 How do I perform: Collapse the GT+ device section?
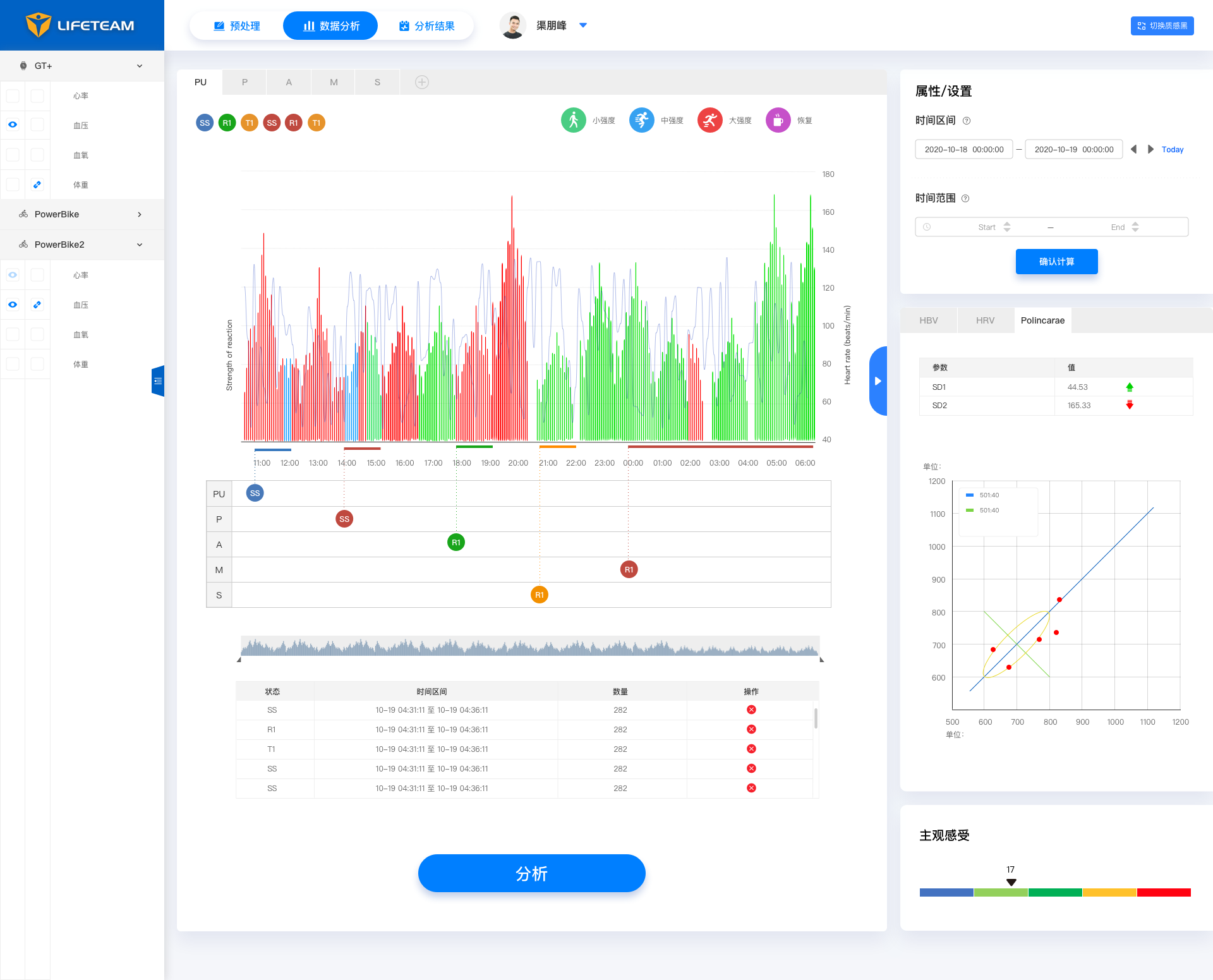pos(140,66)
